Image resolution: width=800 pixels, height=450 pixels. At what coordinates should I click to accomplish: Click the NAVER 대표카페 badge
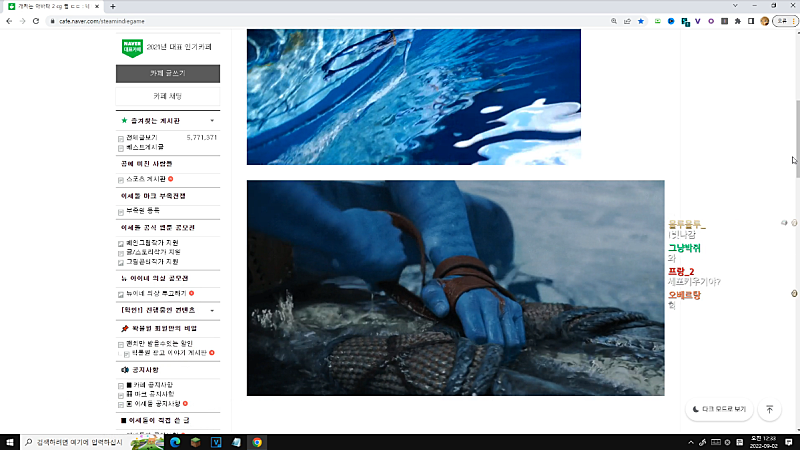132,47
